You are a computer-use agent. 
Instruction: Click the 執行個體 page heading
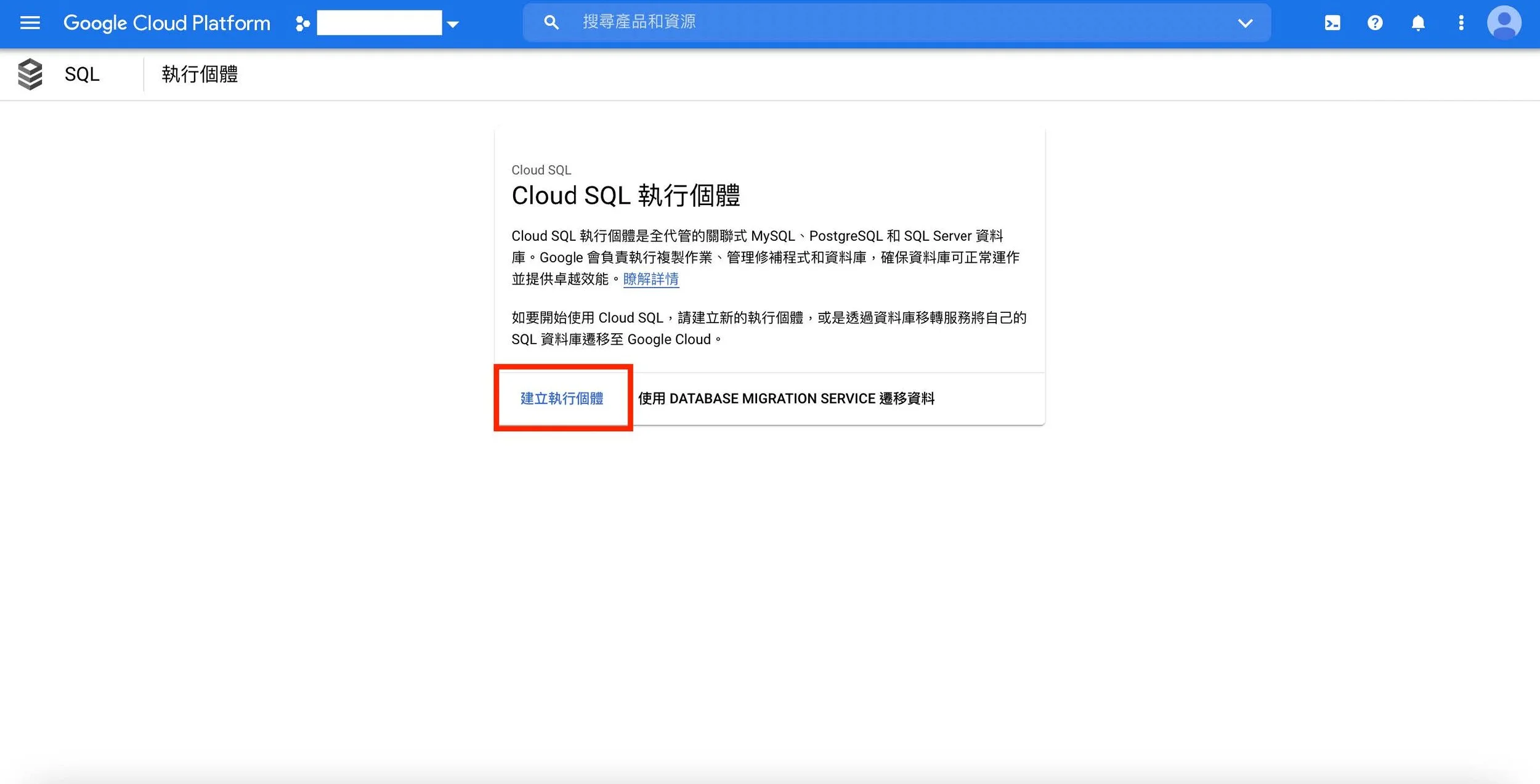[200, 75]
